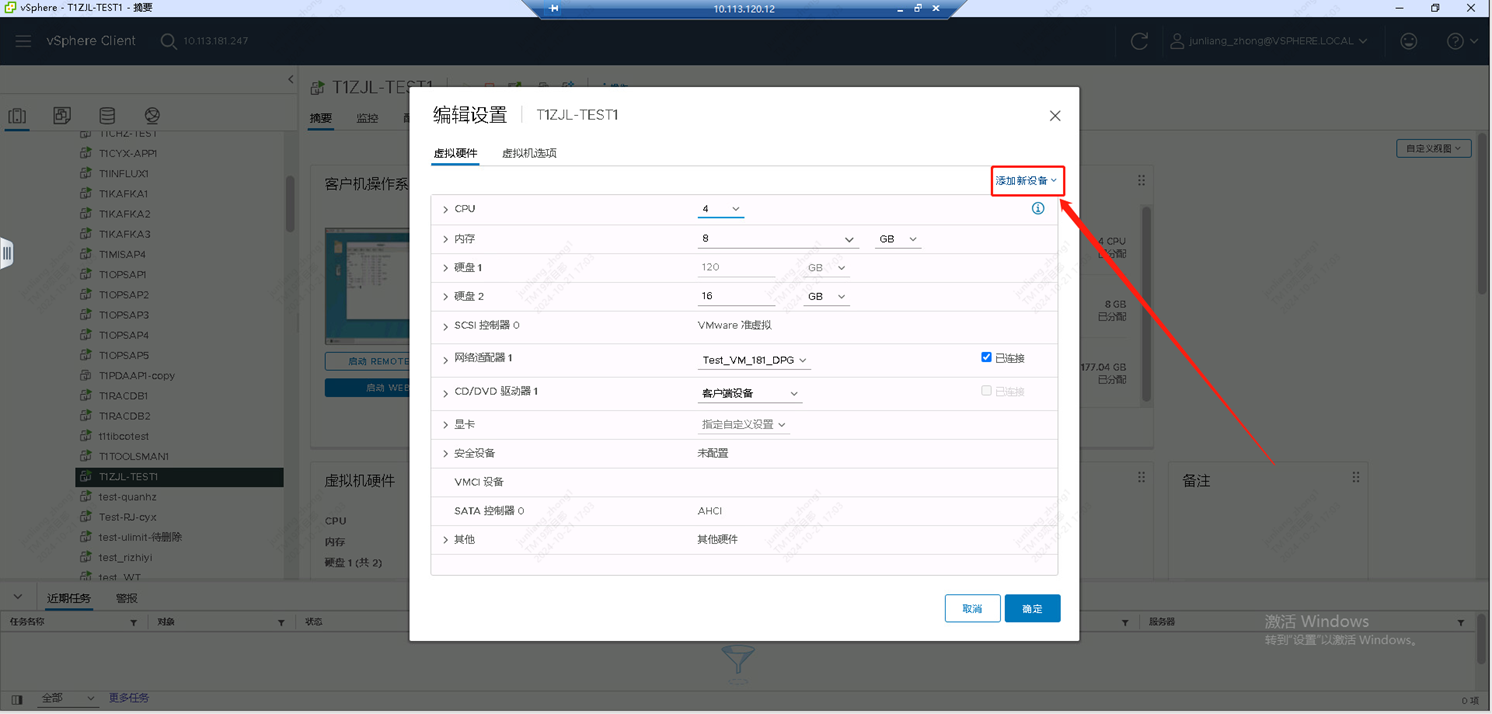1492x714 pixels.
Task: Switch to the 虚拟机选项 tab
Action: (529, 153)
